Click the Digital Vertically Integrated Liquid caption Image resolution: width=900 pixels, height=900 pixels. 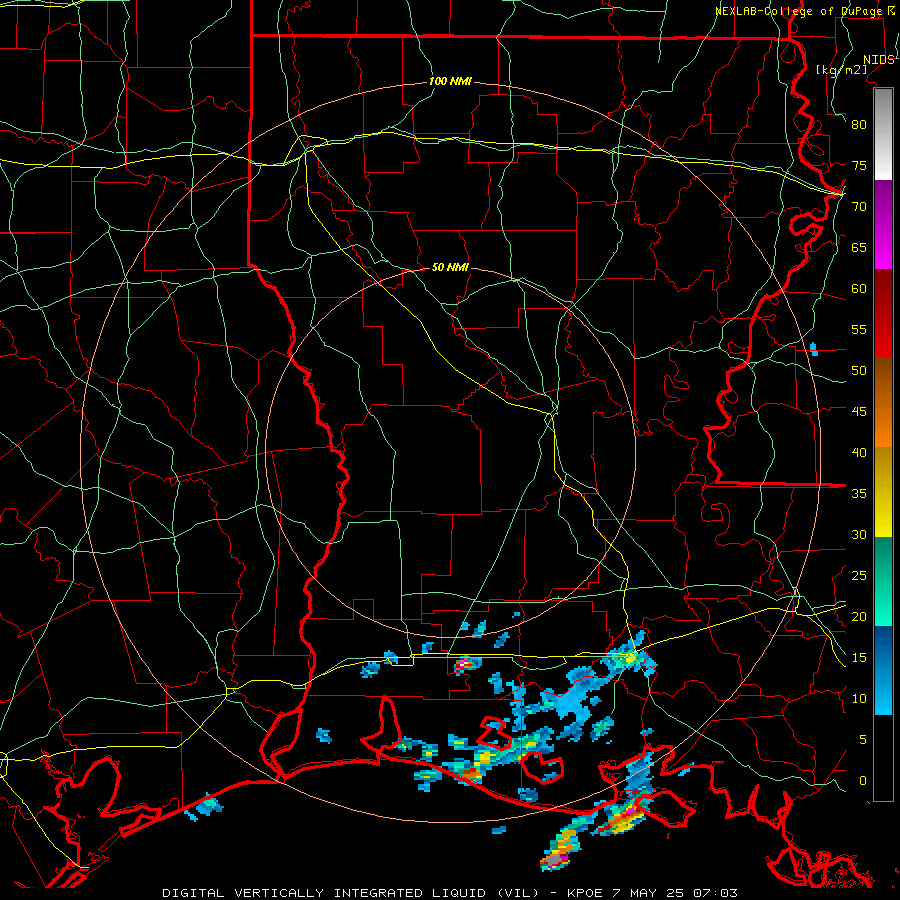350,893
